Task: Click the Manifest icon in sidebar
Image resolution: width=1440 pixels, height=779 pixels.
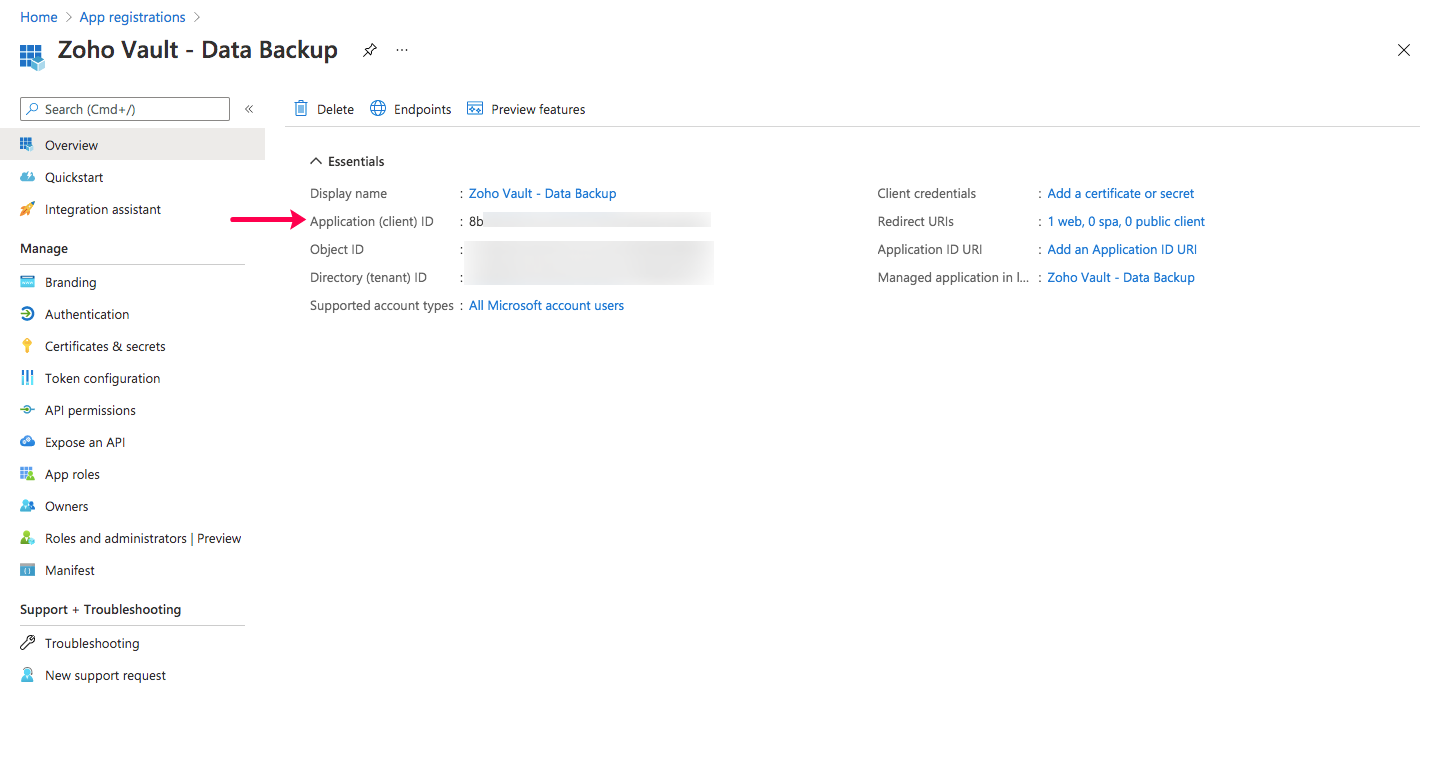Action: [27, 570]
